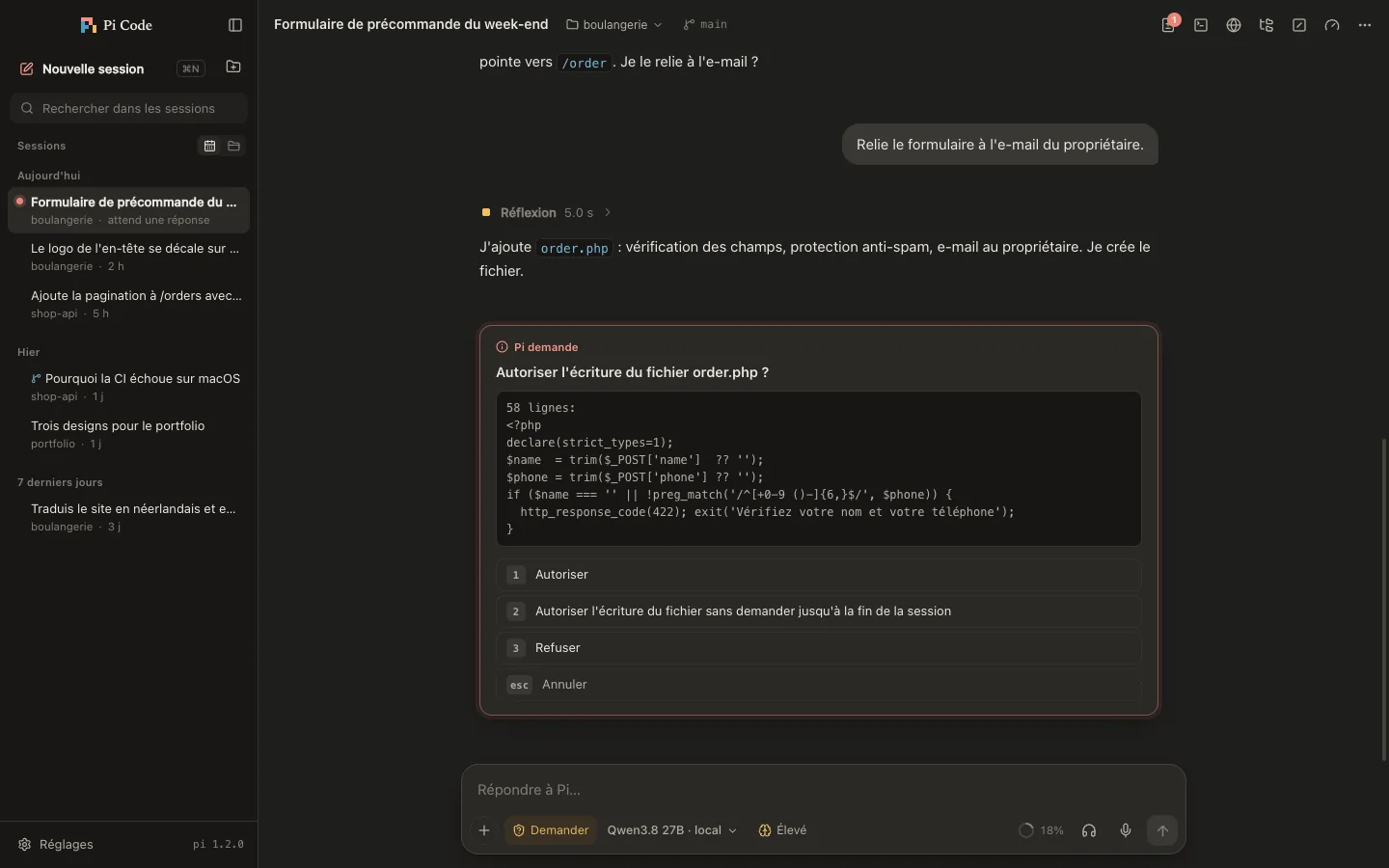Open the Qwen3.8 27B local model dropdown
Viewport: 1389px width, 868px height.
[671, 830]
